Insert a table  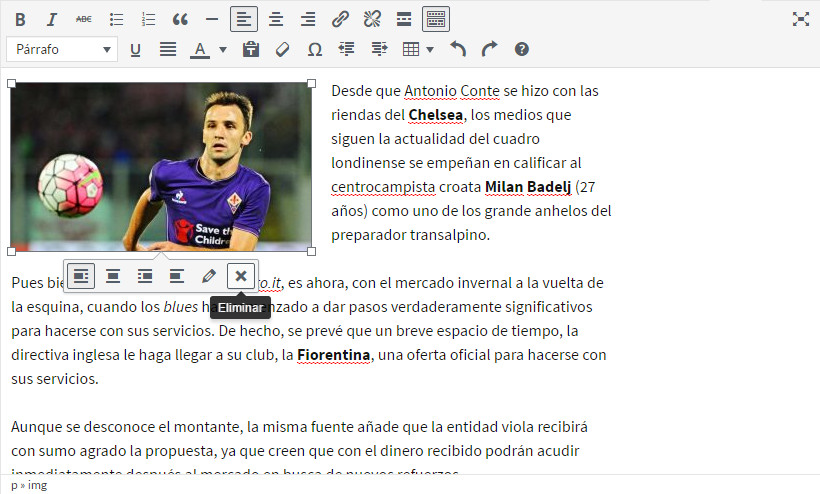click(x=411, y=50)
